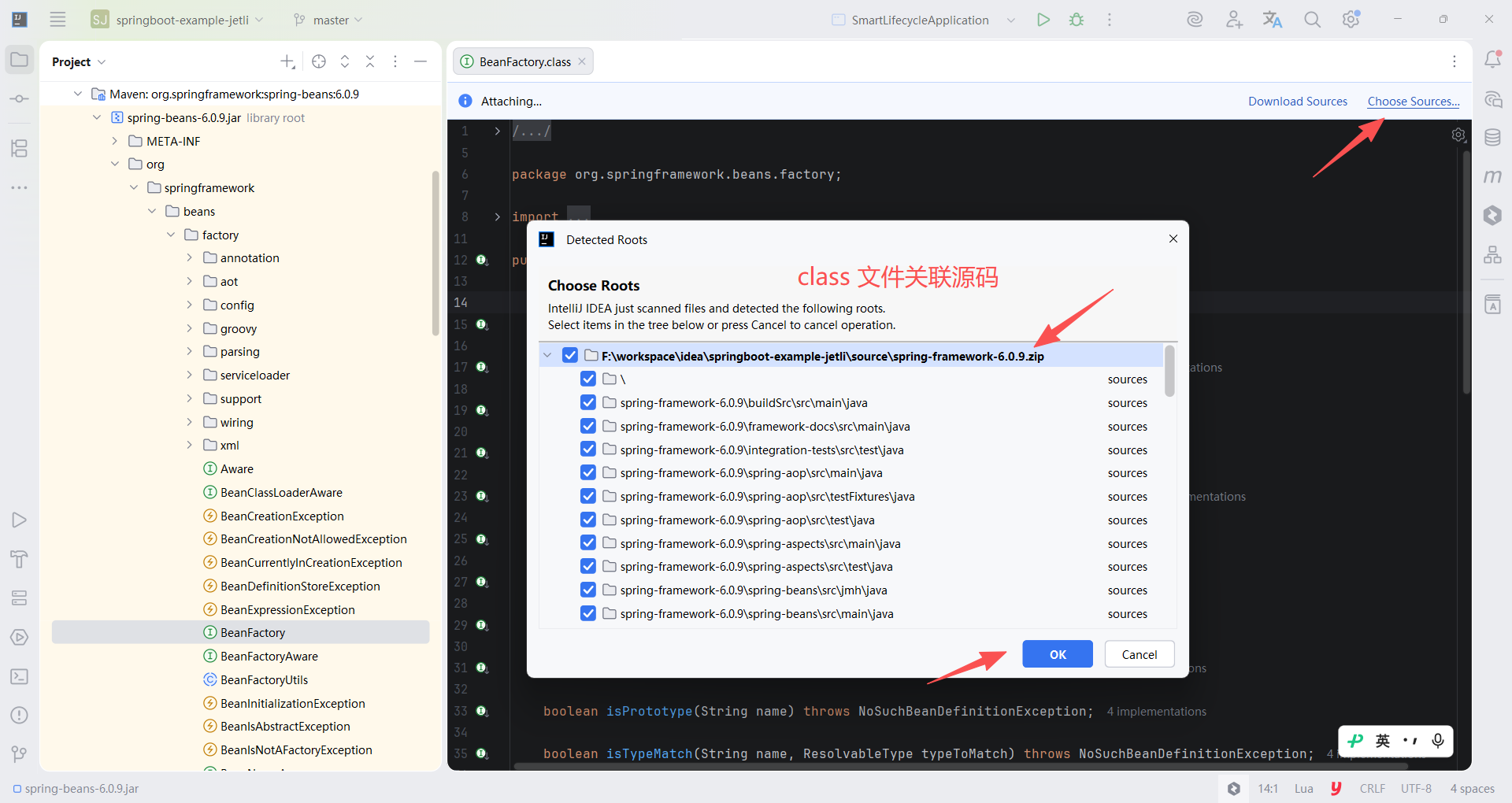Open Project panel options three-dot menu
1512x803 pixels.
[x=395, y=61]
